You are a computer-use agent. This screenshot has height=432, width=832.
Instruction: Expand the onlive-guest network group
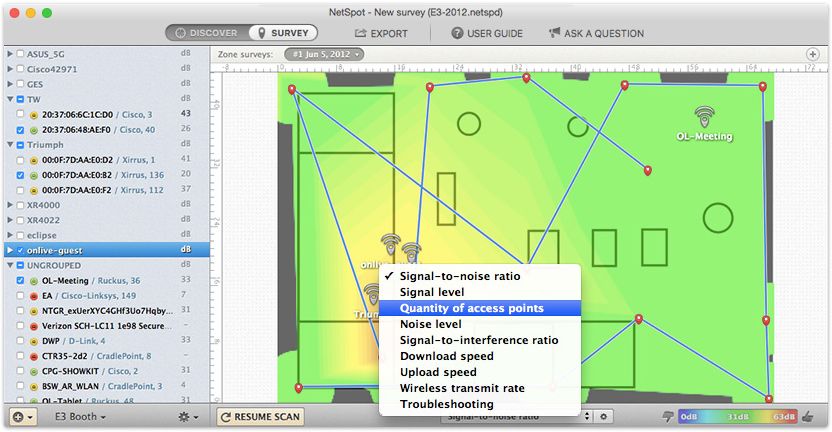click(10, 250)
